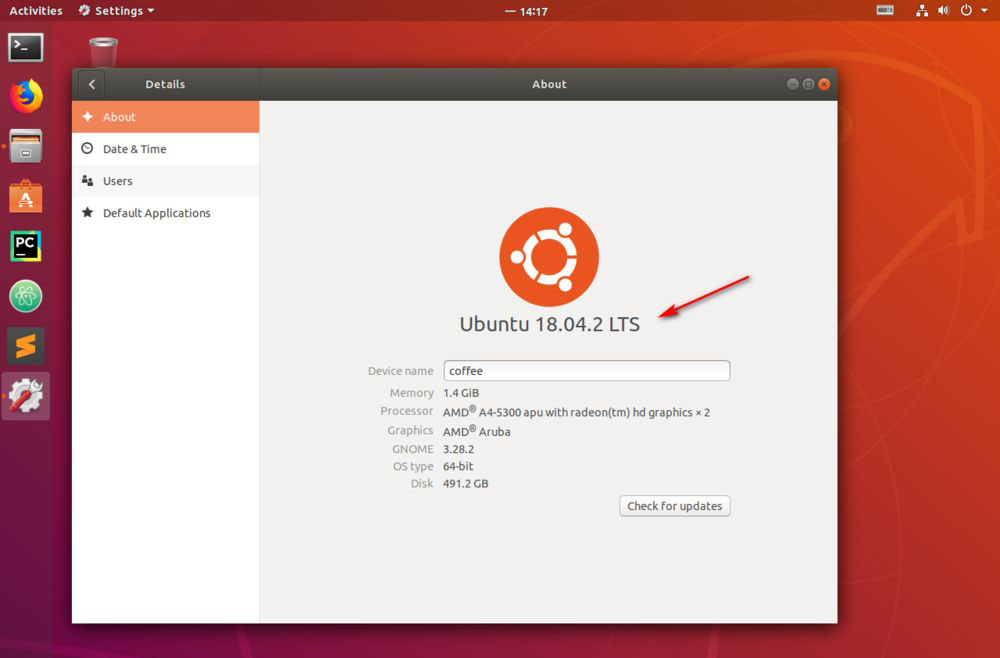Open the Trash on the desktop

pos(103,54)
